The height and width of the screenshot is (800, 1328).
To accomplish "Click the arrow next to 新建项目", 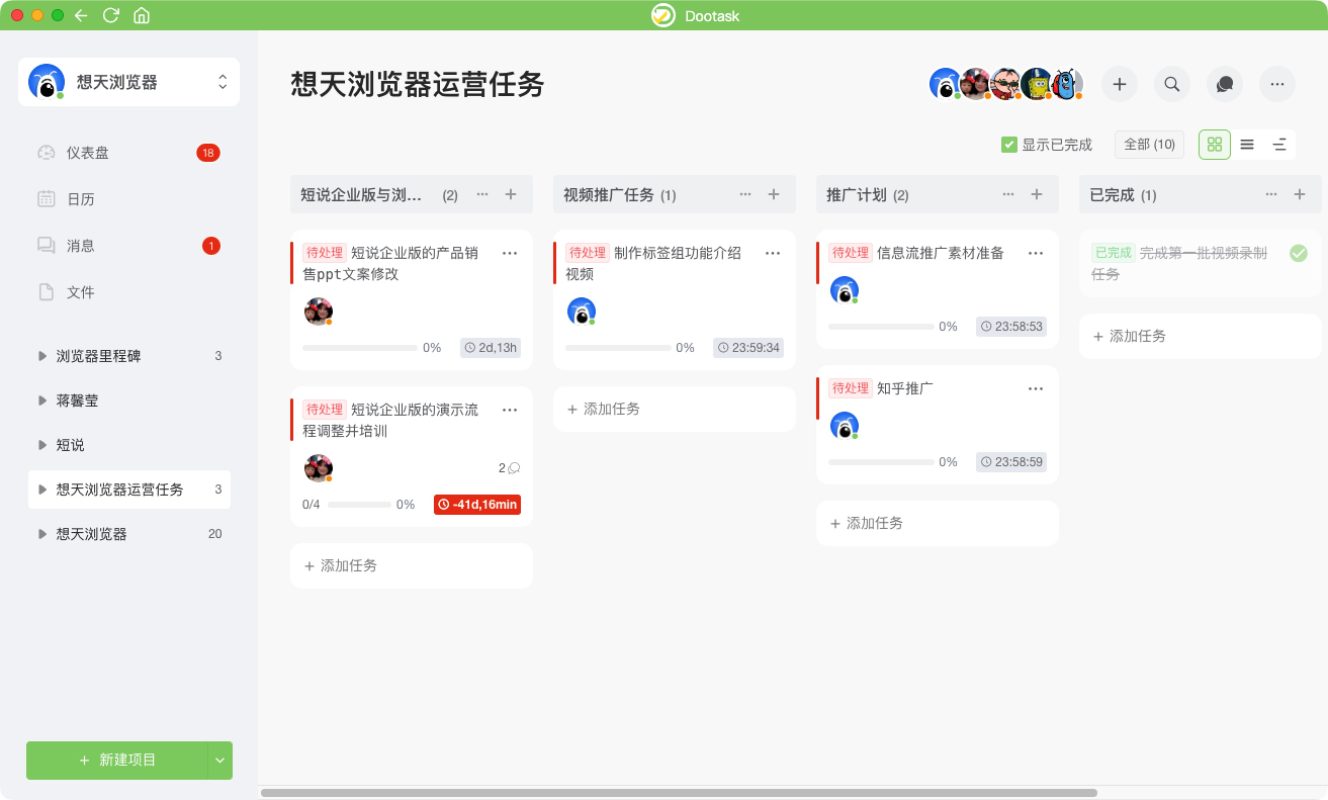I will click(220, 760).
